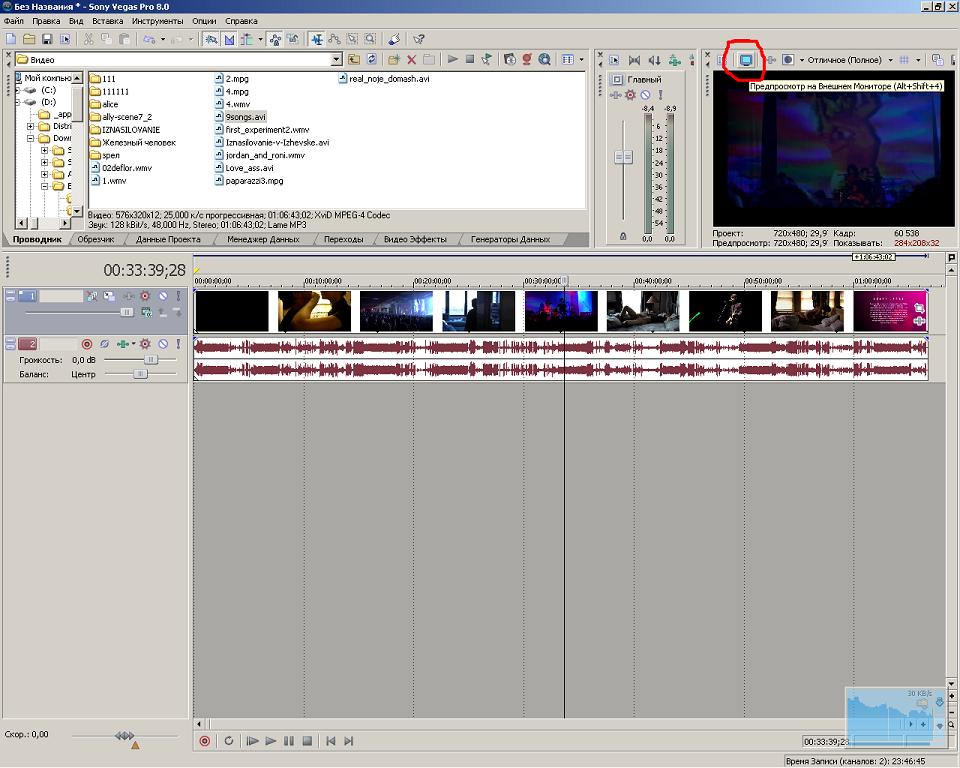Click the transport Stop button
The height and width of the screenshot is (768, 960).
point(307,741)
